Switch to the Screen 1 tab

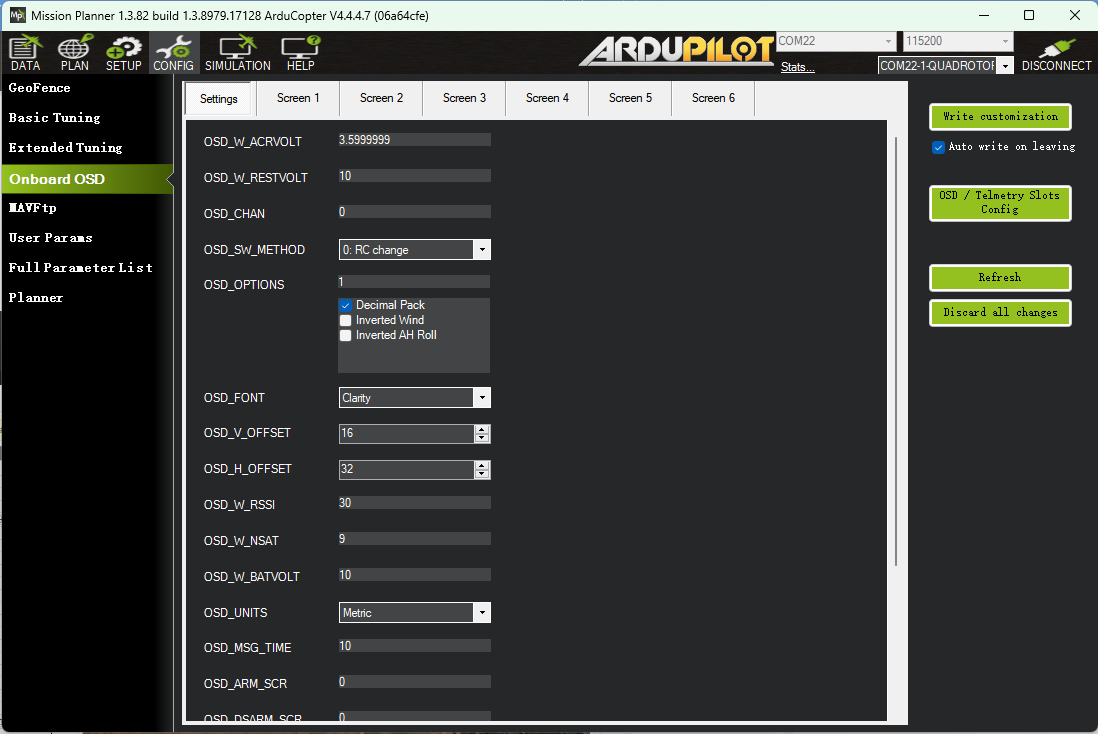pos(298,98)
